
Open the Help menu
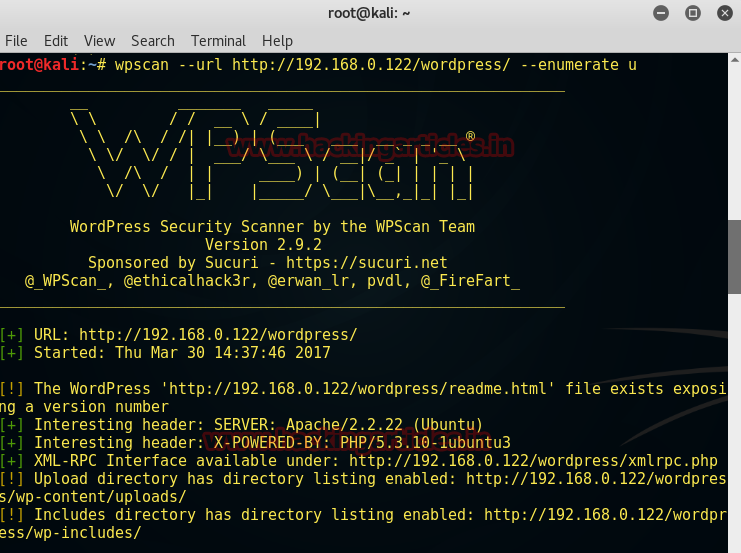coord(277,41)
